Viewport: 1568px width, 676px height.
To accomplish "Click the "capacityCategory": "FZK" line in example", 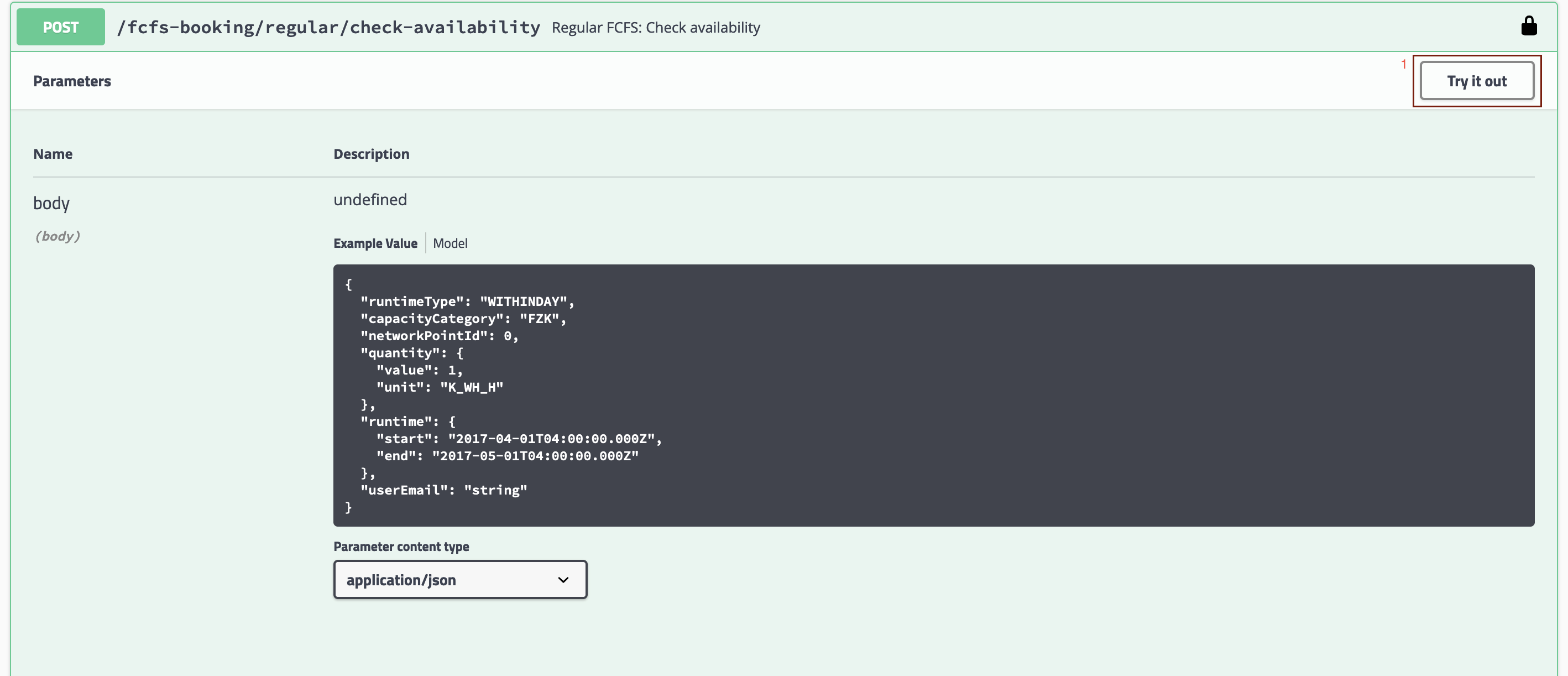I will coord(463,319).
